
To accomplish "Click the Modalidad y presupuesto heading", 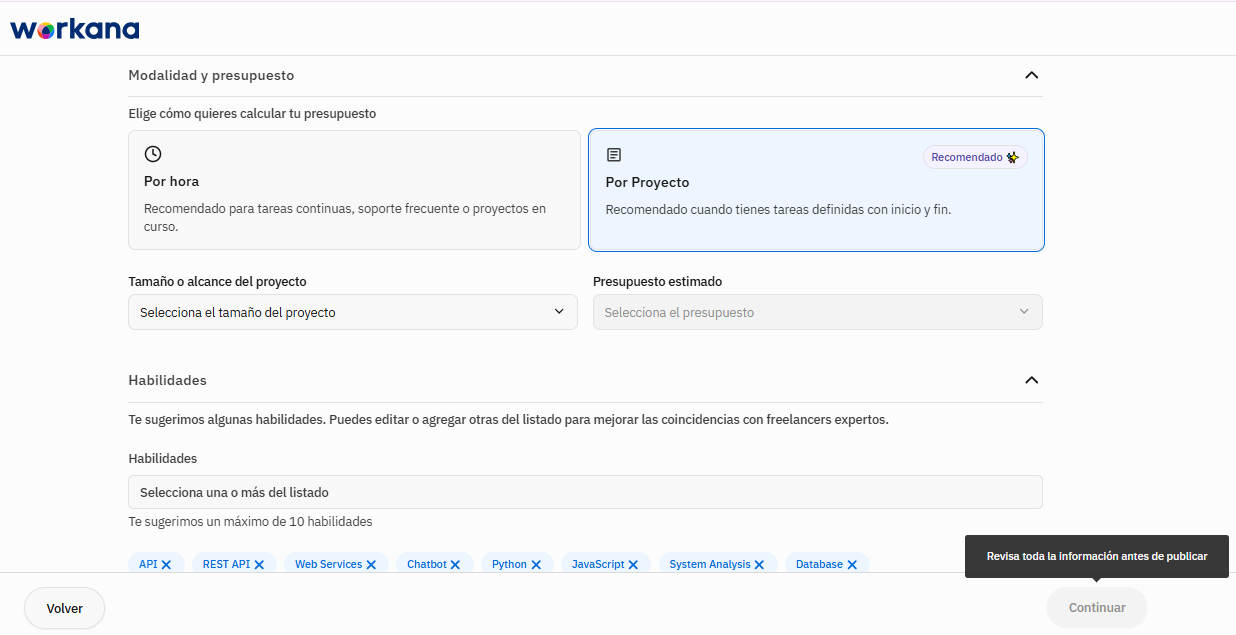I will (x=211, y=75).
